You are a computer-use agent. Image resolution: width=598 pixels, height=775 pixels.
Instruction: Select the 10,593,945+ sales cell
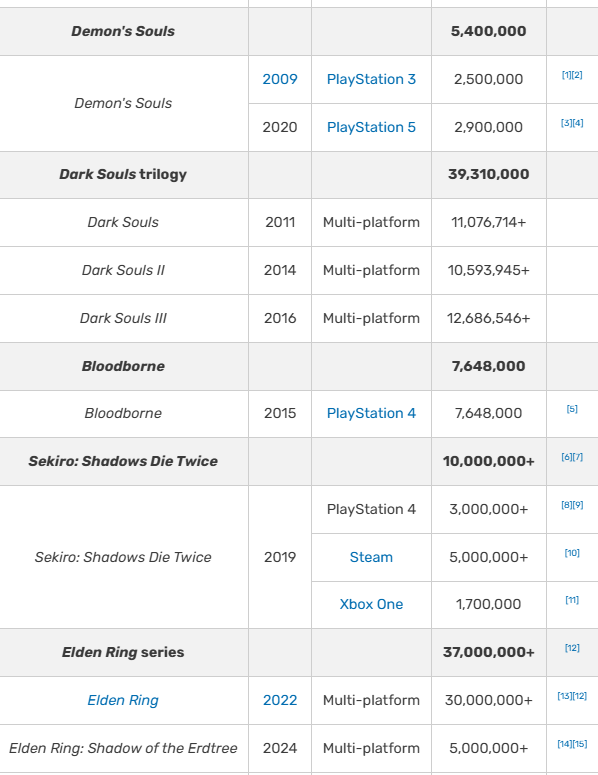(x=488, y=270)
